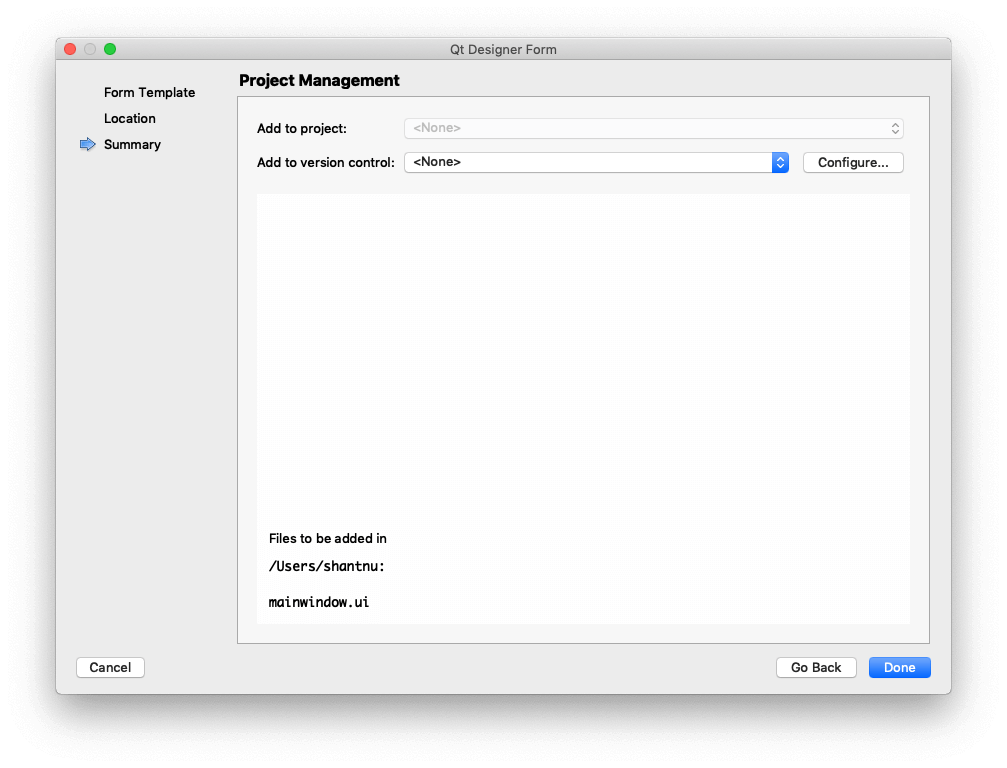Go back to previous wizard page
The height and width of the screenshot is (768, 1007).
[x=816, y=667]
